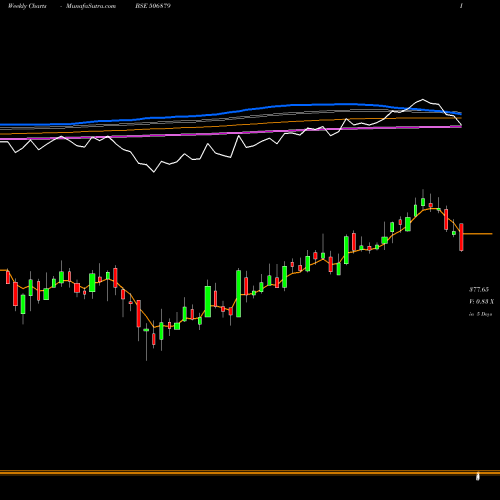Click the small volume bar at the bottom right

click(x=478, y=477)
